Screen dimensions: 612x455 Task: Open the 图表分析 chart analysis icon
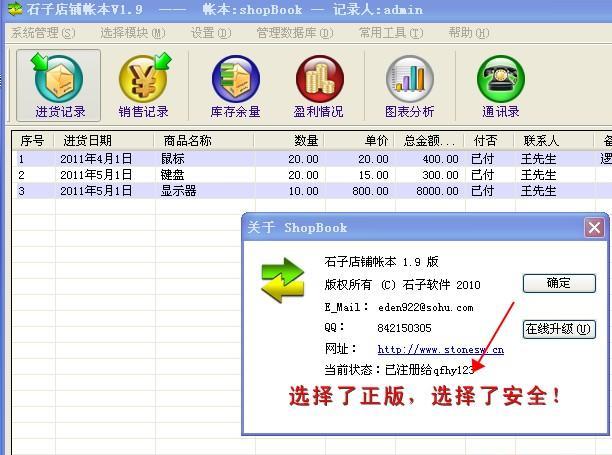coord(409,85)
